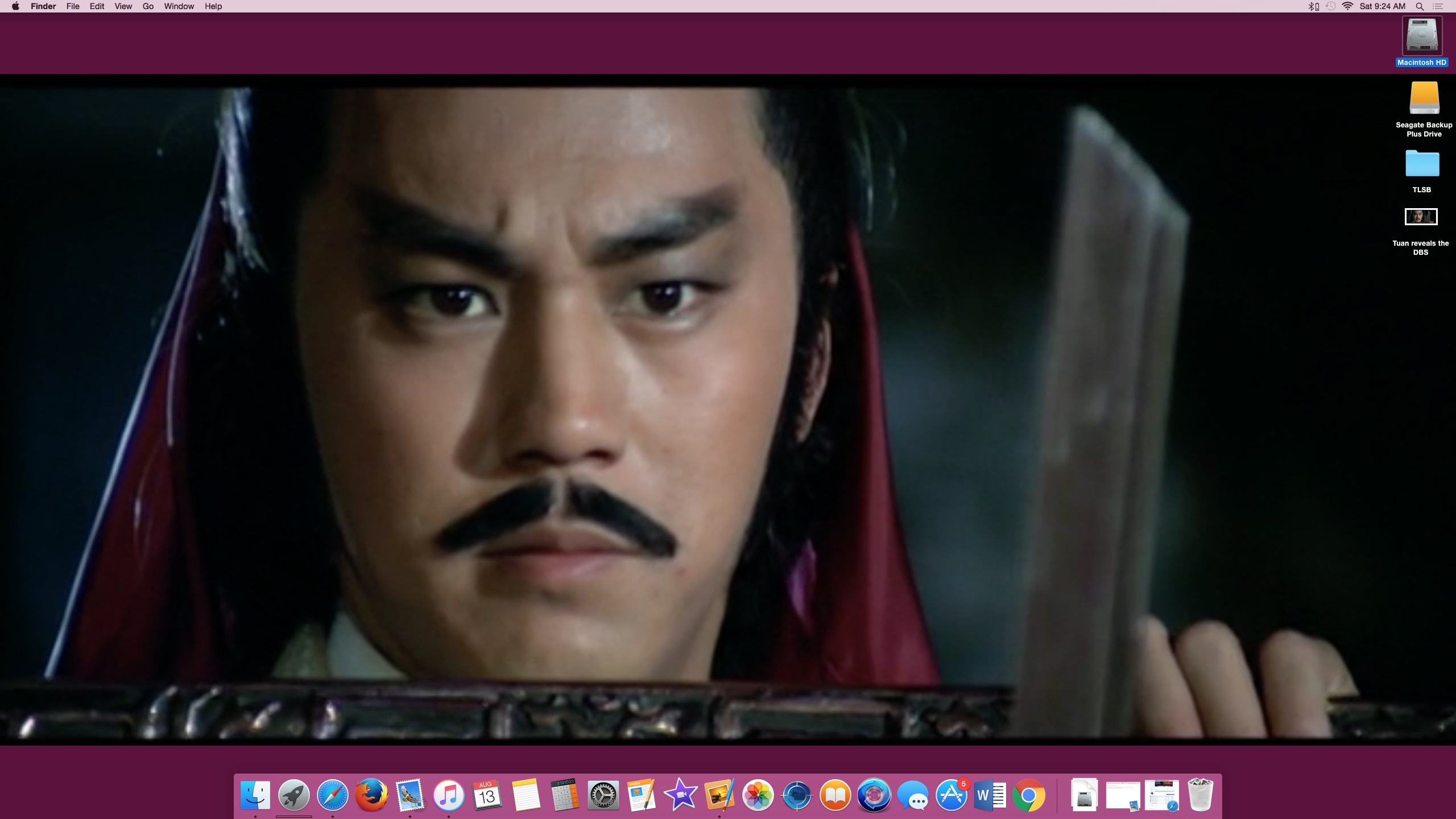Screen dimensions: 1456x819
Task: Restore the minimized Mail window in Dock
Action: point(1123,795)
